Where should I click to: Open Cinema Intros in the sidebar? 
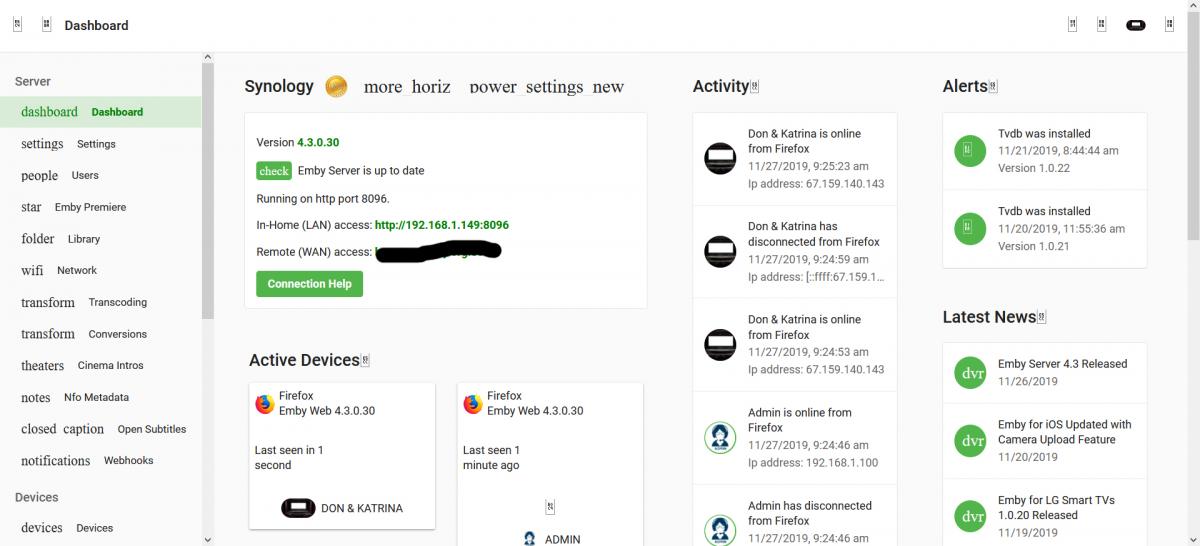pyautogui.click(x=100, y=366)
